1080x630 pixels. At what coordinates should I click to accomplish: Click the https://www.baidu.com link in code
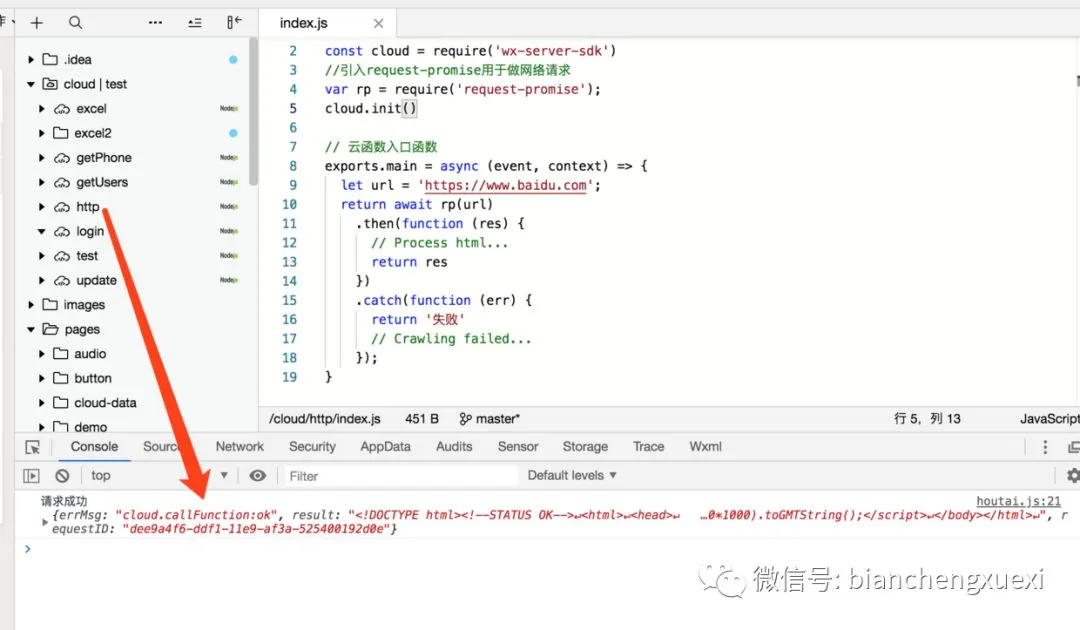[505, 185]
